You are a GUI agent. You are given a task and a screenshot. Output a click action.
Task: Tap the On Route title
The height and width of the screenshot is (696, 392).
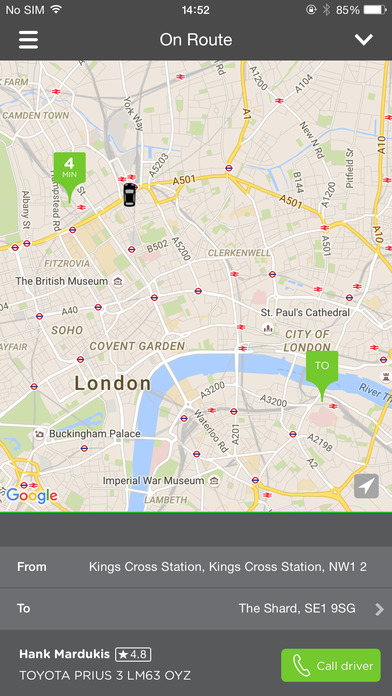(196, 40)
